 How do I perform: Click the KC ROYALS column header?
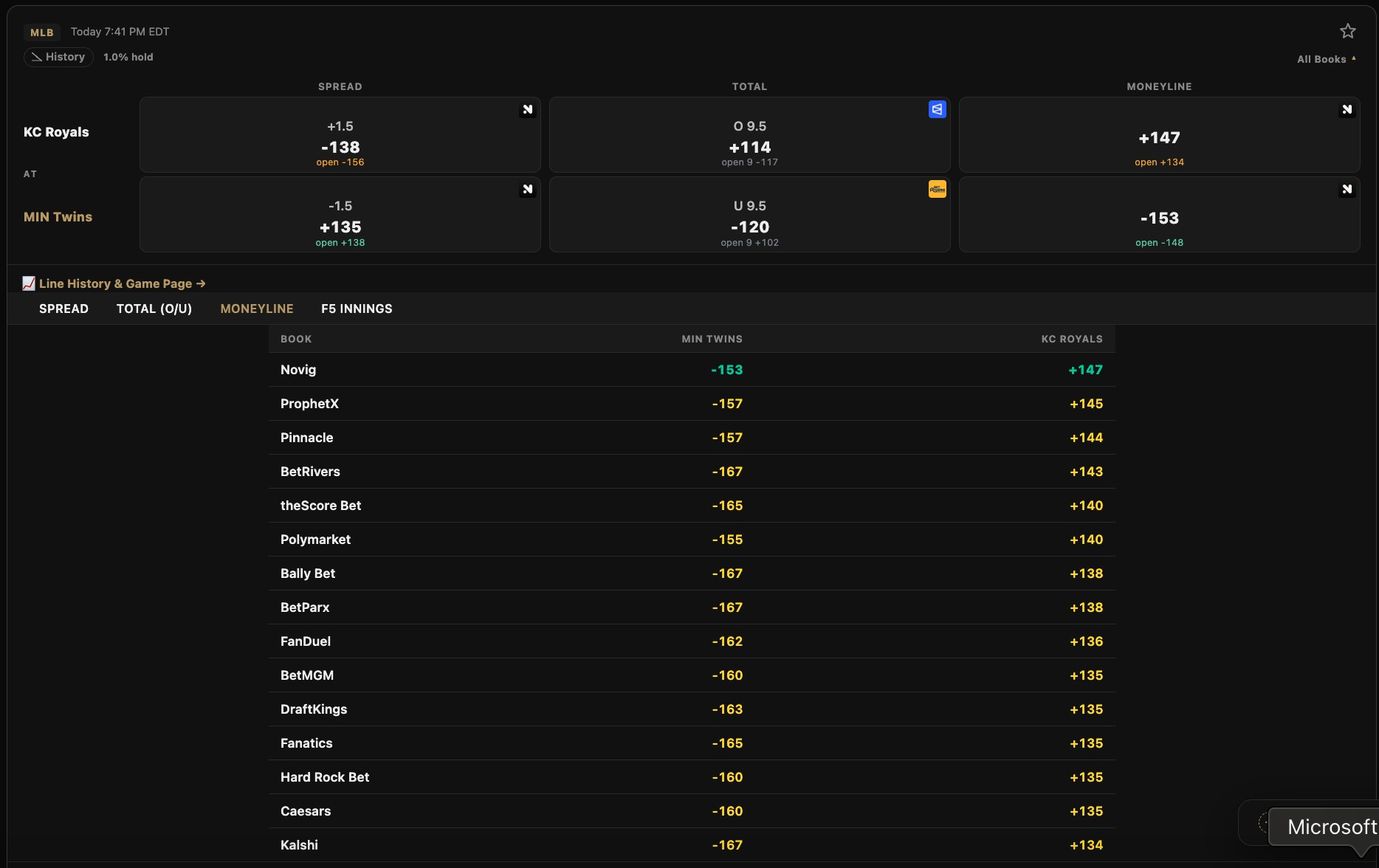click(x=1072, y=339)
